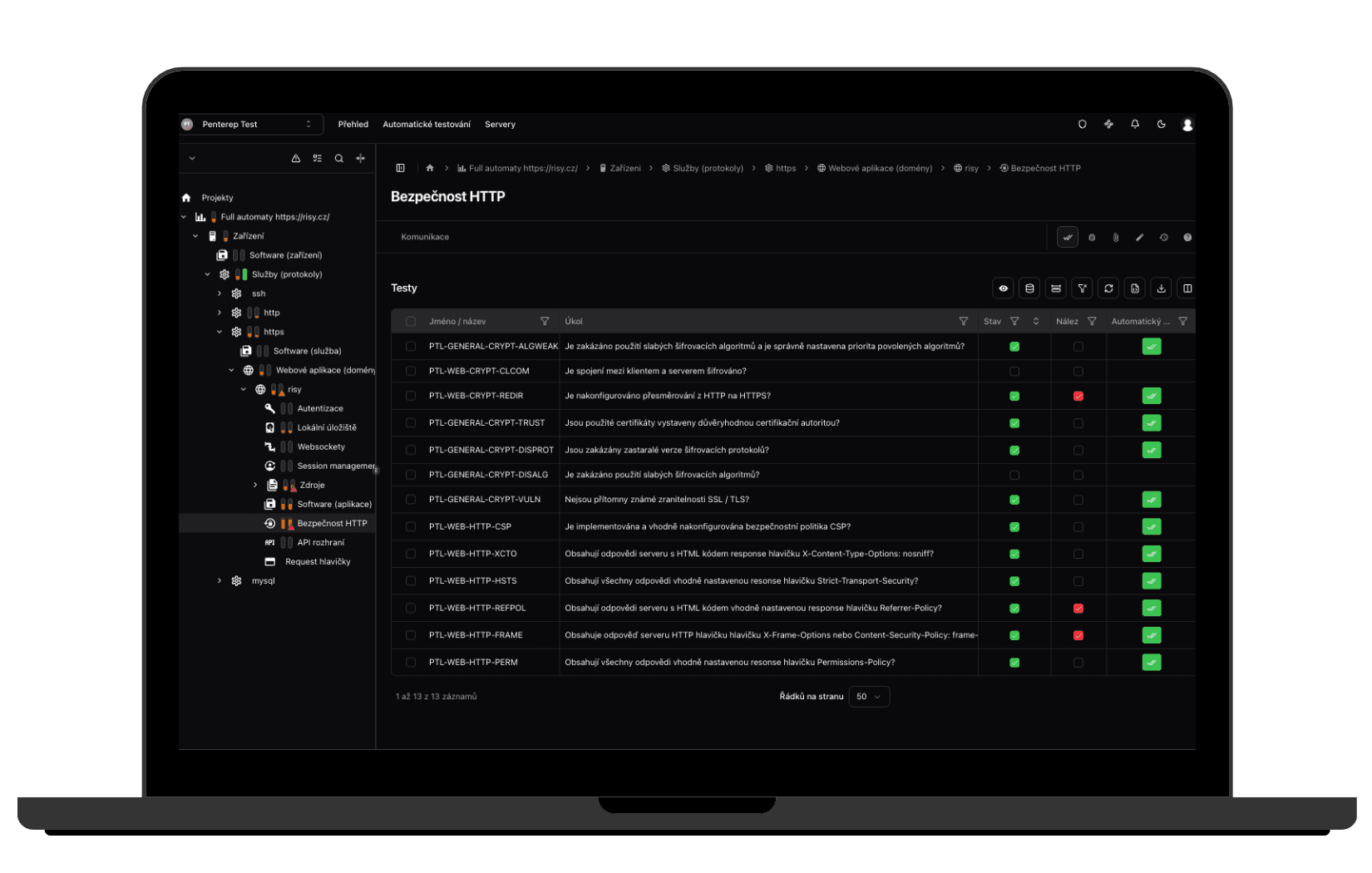This screenshot has width=1372, height=873.
Task: Open the Automatické testování menu
Action: (x=426, y=125)
